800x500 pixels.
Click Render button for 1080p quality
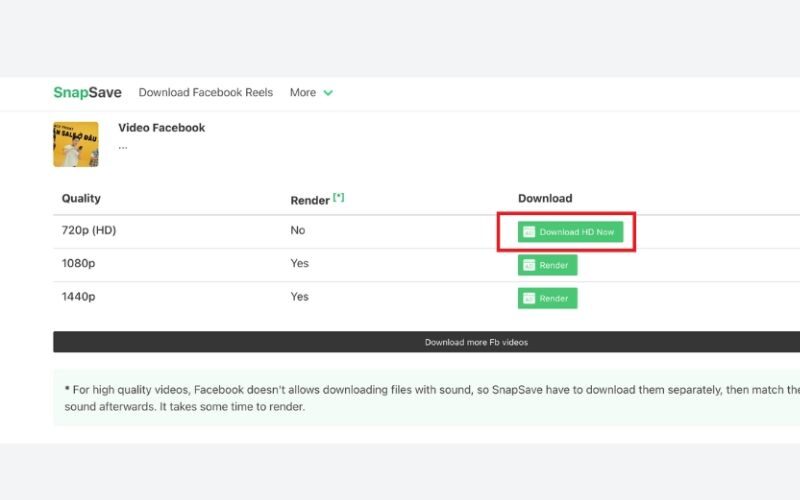coord(547,265)
